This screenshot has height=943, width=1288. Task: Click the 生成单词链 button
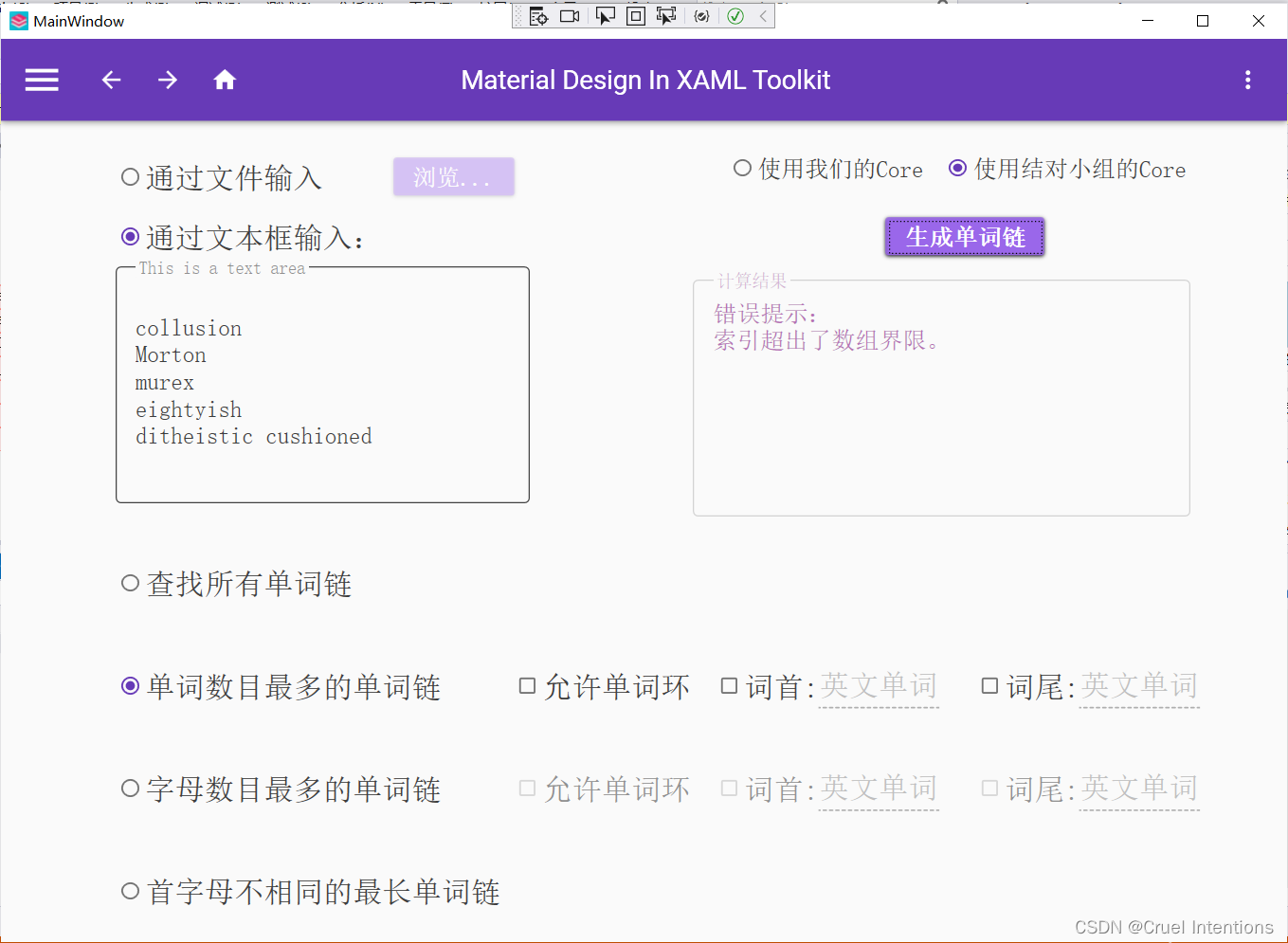point(964,237)
